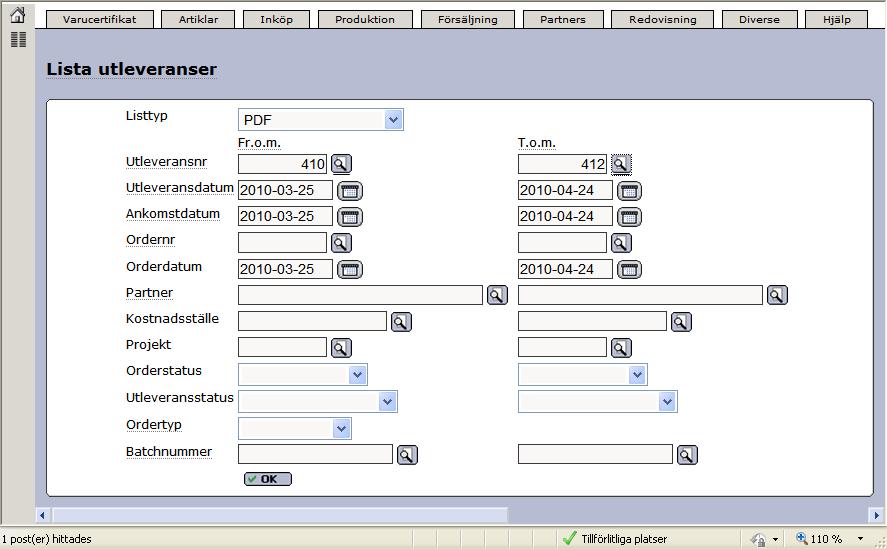Viewport: 887px width, 549px height.
Task: Search Partner to field with magnifier
Action: pos(777,295)
